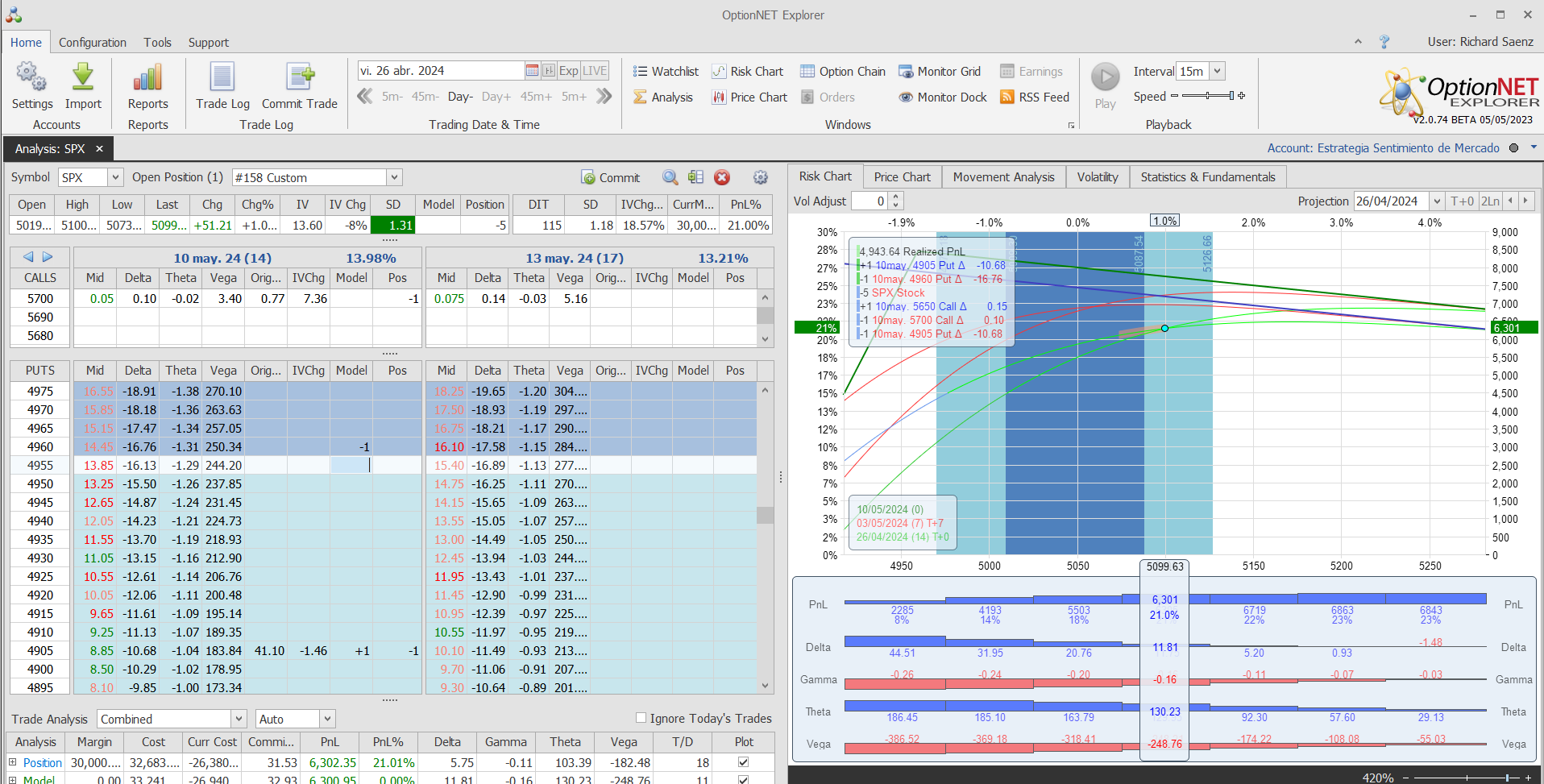Toggle the Position row Plot checkbox
Image resolution: width=1544 pixels, height=784 pixels.
pos(743,762)
